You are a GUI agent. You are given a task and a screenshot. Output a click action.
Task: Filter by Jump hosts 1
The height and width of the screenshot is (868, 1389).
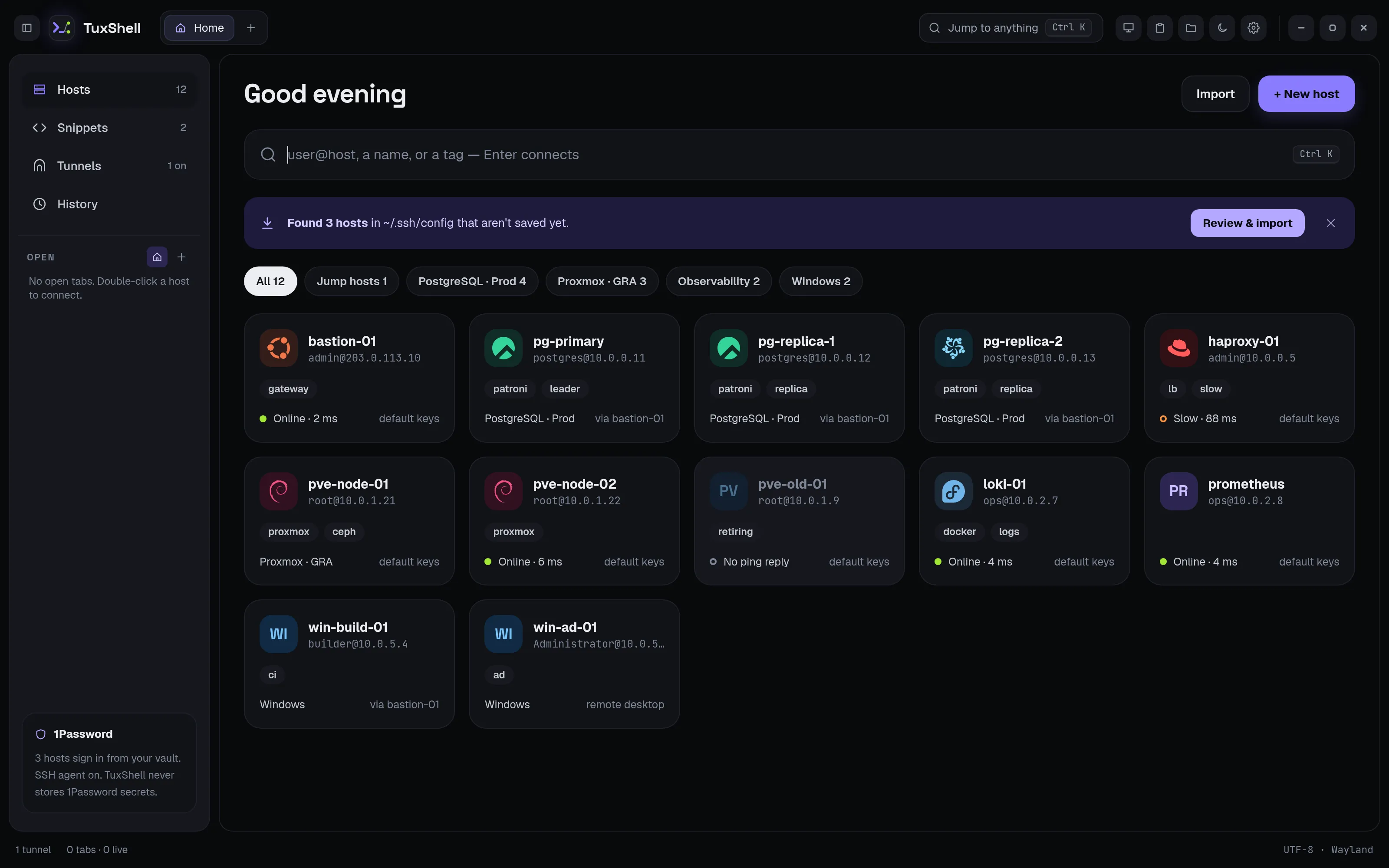351,281
